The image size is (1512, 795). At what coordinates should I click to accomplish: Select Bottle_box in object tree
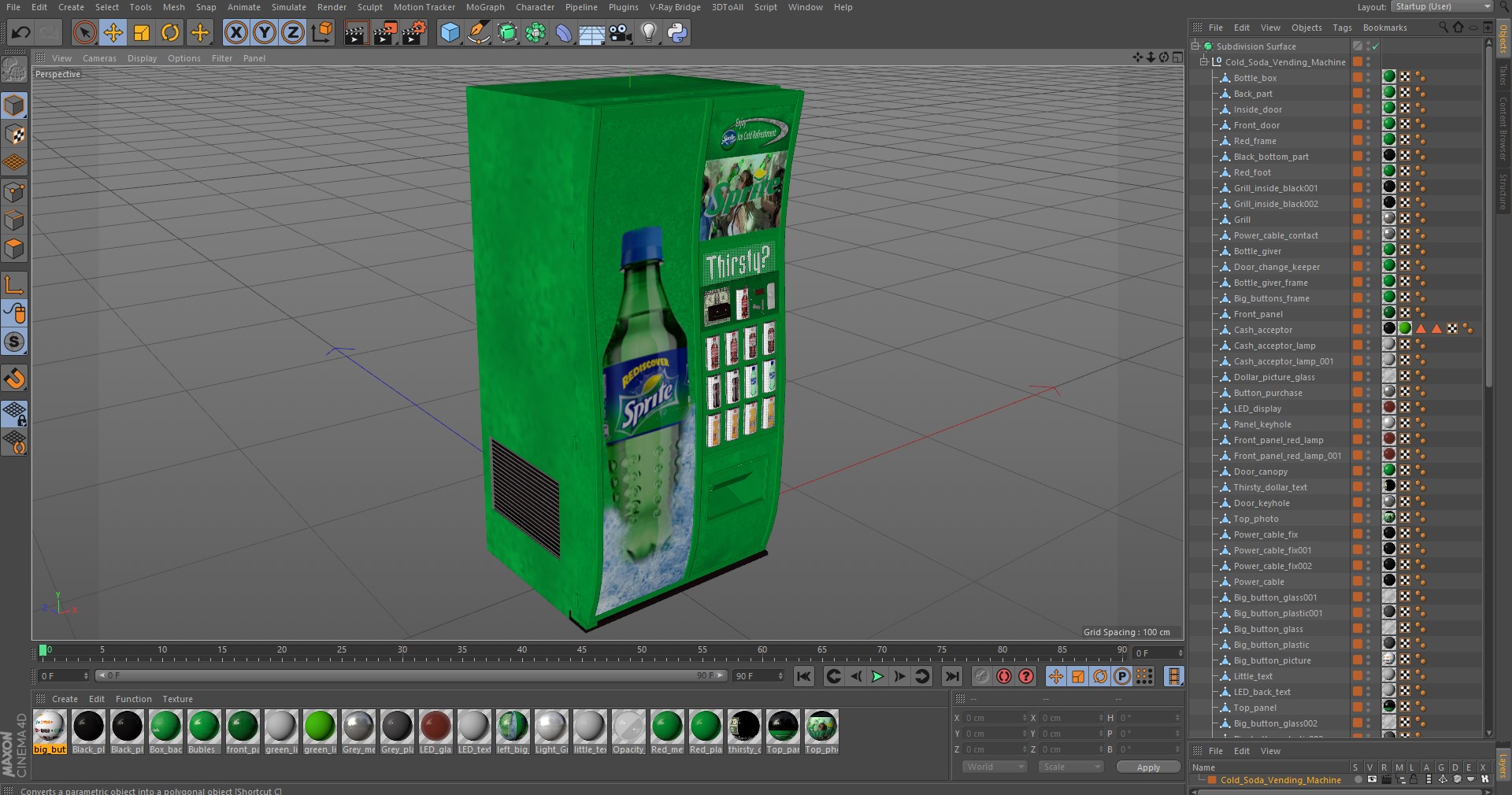1254,78
